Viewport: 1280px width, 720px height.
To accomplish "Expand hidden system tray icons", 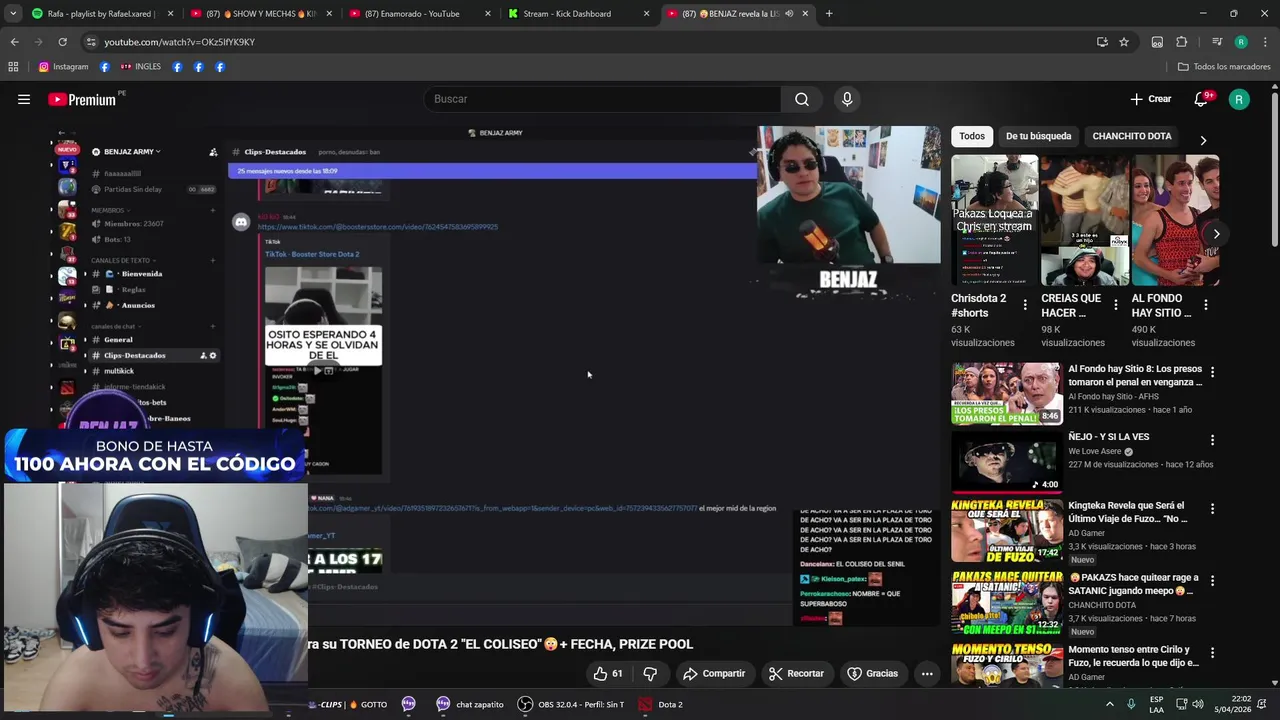I will (1109, 704).
